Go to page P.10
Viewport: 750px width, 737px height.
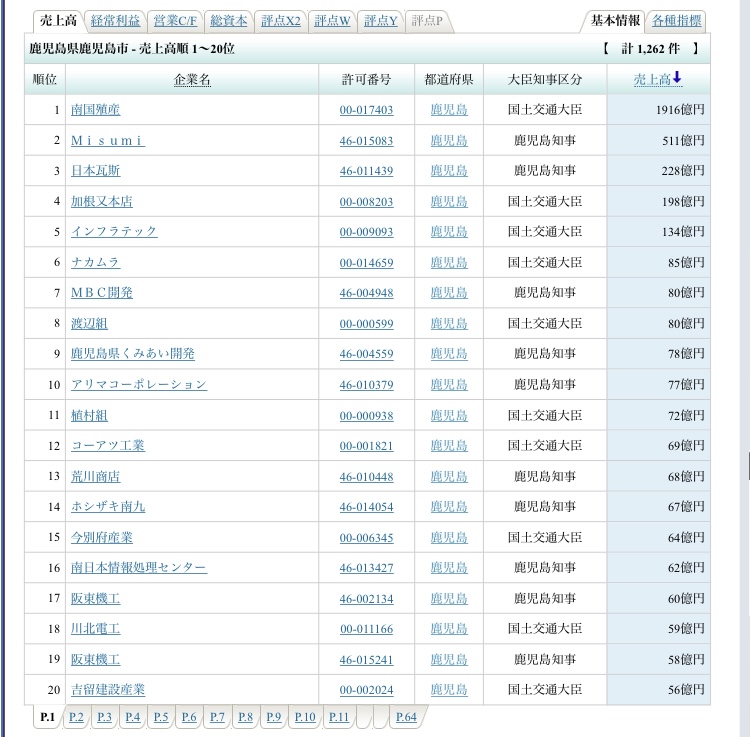point(305,717)
